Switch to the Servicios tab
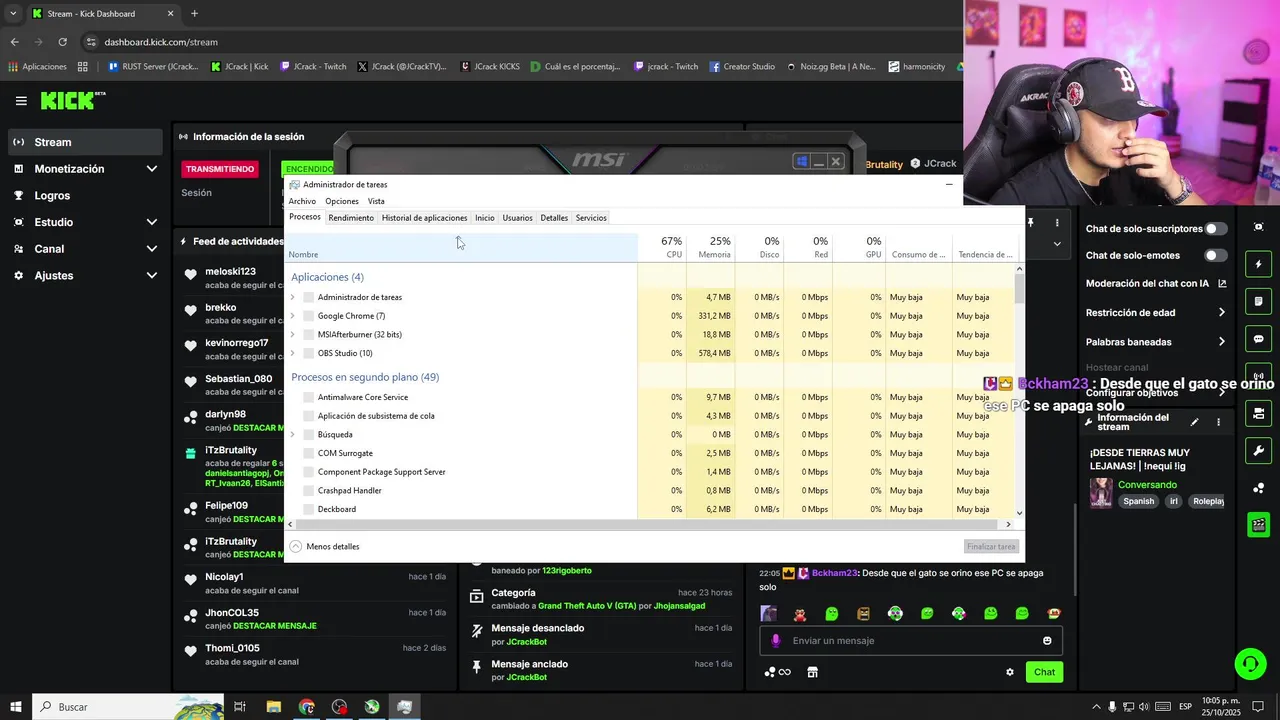Viewport: 1280px width, 720px height. tap(591, 218)
